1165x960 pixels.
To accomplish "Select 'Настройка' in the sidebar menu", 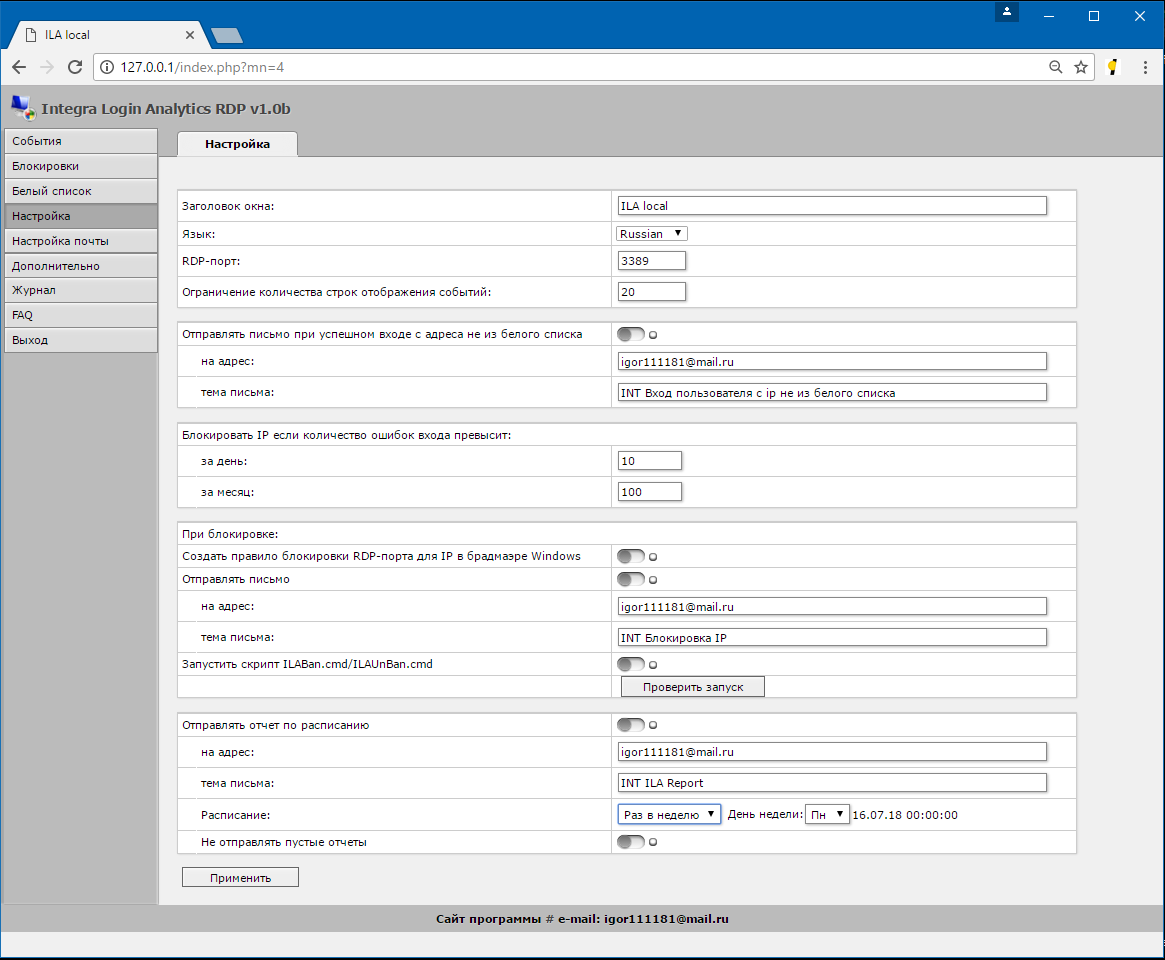I will 80,216.
